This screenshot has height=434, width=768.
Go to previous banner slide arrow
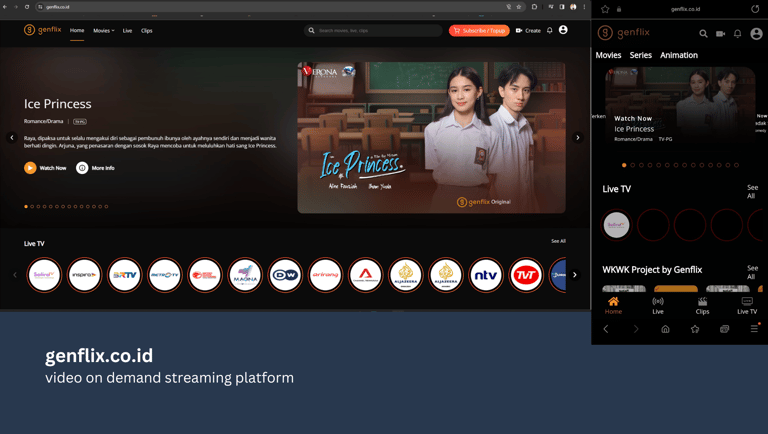[12, 138]
